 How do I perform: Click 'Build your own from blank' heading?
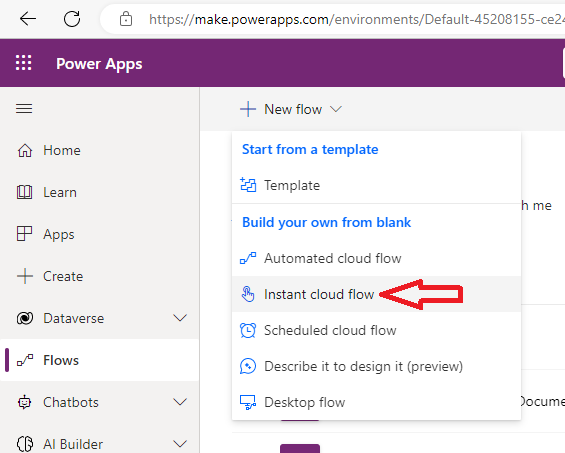point(326,223)
